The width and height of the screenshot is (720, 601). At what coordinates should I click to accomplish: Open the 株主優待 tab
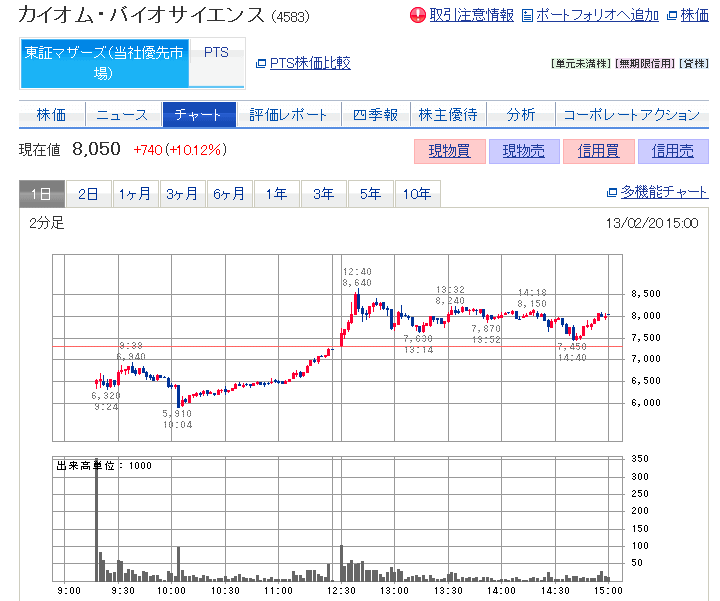coord(447,115)
